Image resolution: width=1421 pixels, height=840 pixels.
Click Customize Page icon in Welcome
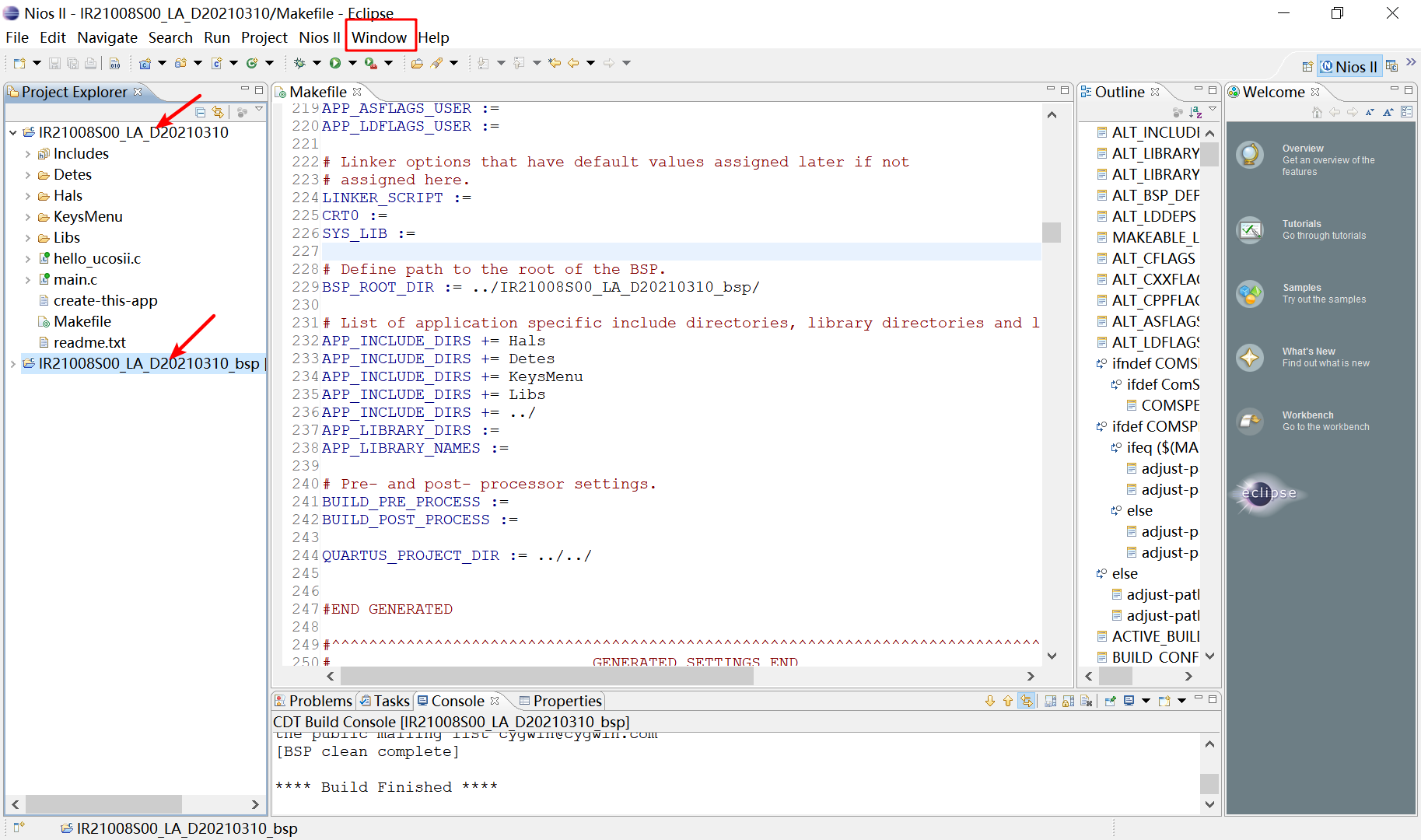click(1406, 112)
